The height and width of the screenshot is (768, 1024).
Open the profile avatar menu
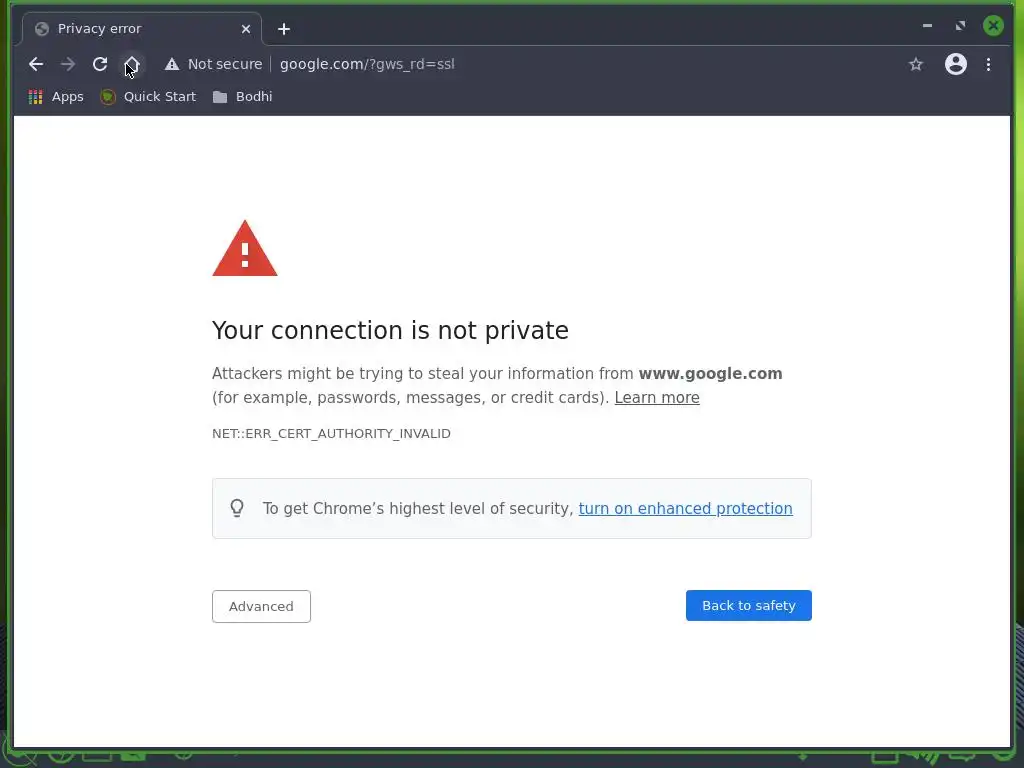pyautogui.click(x=955, y=64)
